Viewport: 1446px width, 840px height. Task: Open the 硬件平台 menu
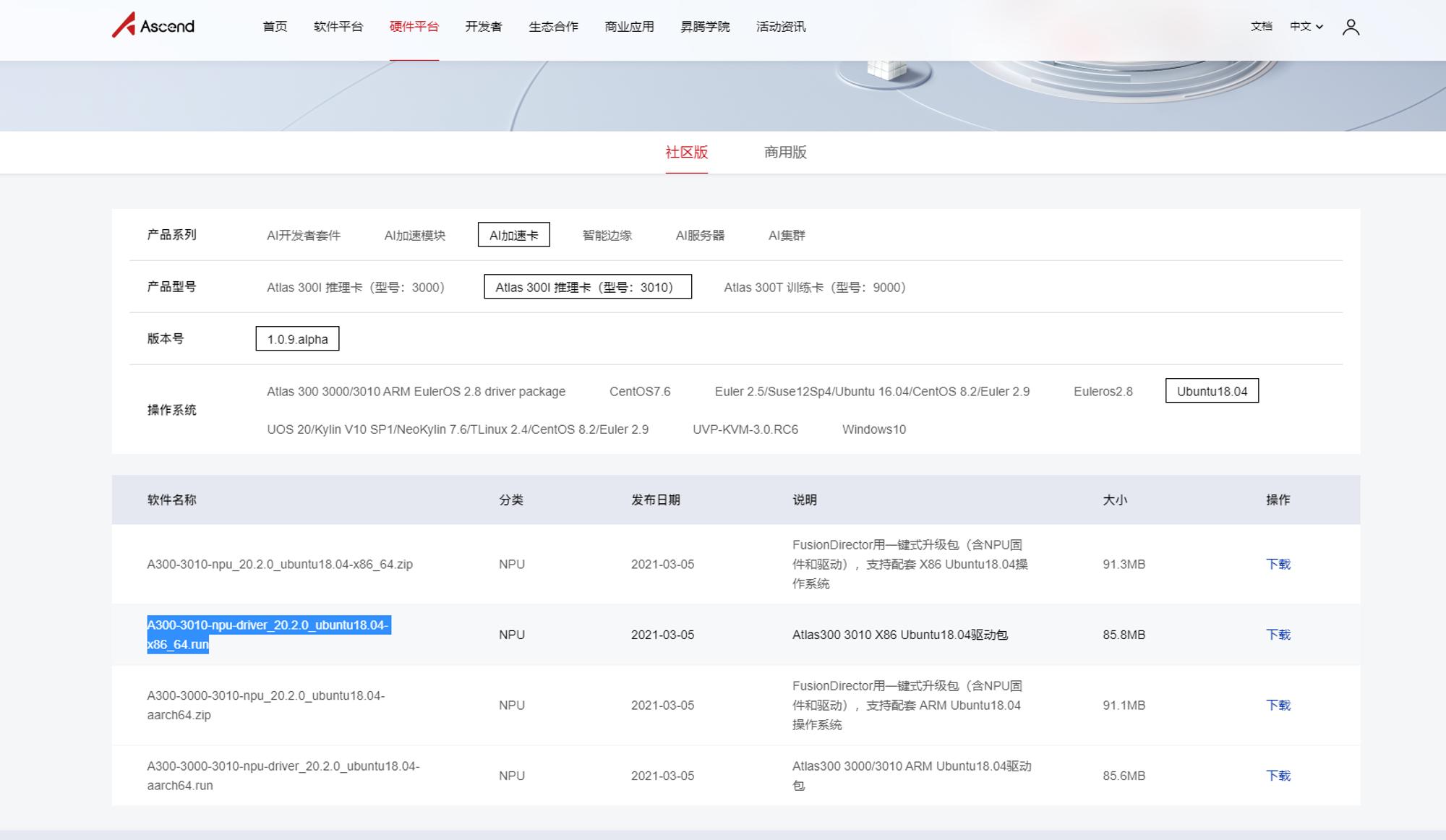pos(414,27)
